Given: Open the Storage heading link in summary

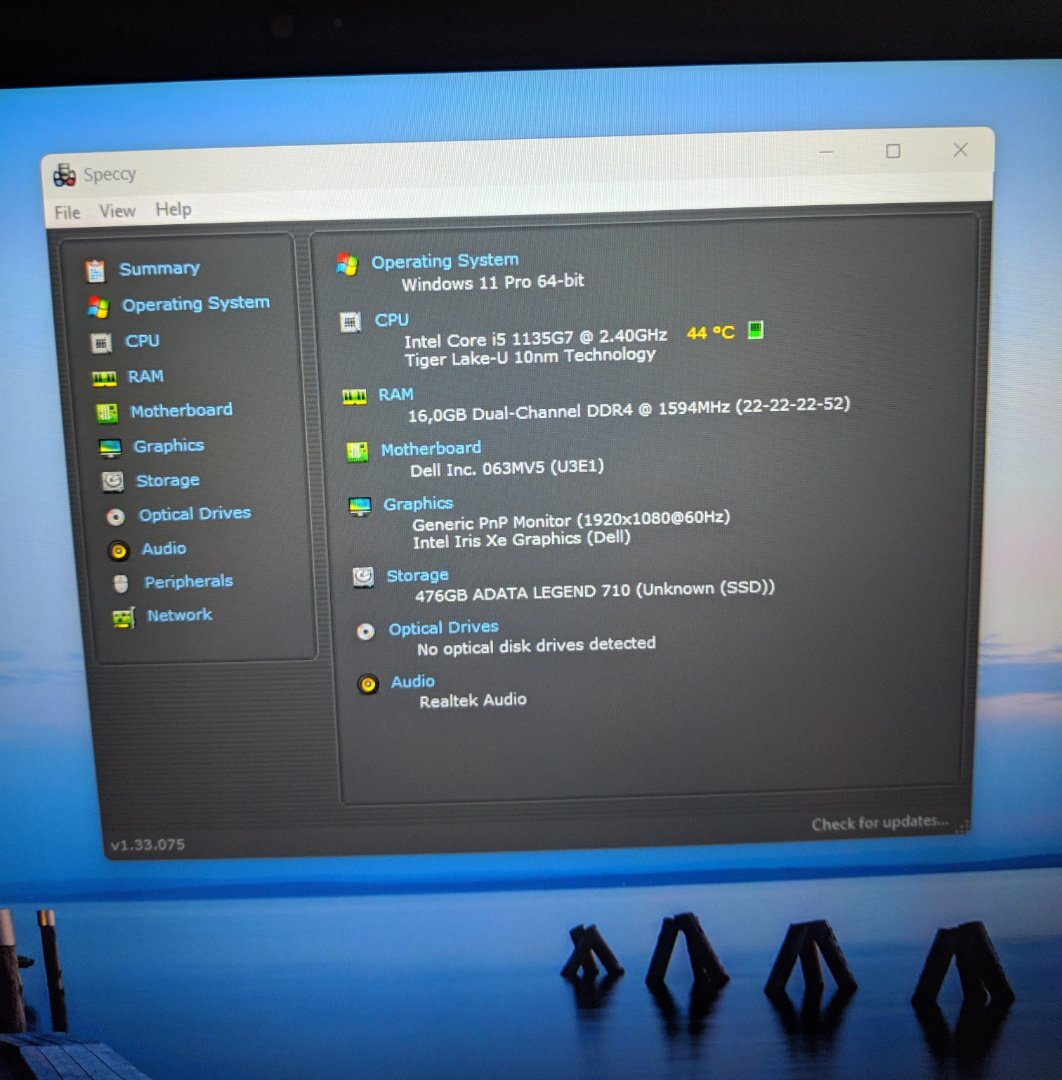Looking at the screenshot, I should point(417,575).
